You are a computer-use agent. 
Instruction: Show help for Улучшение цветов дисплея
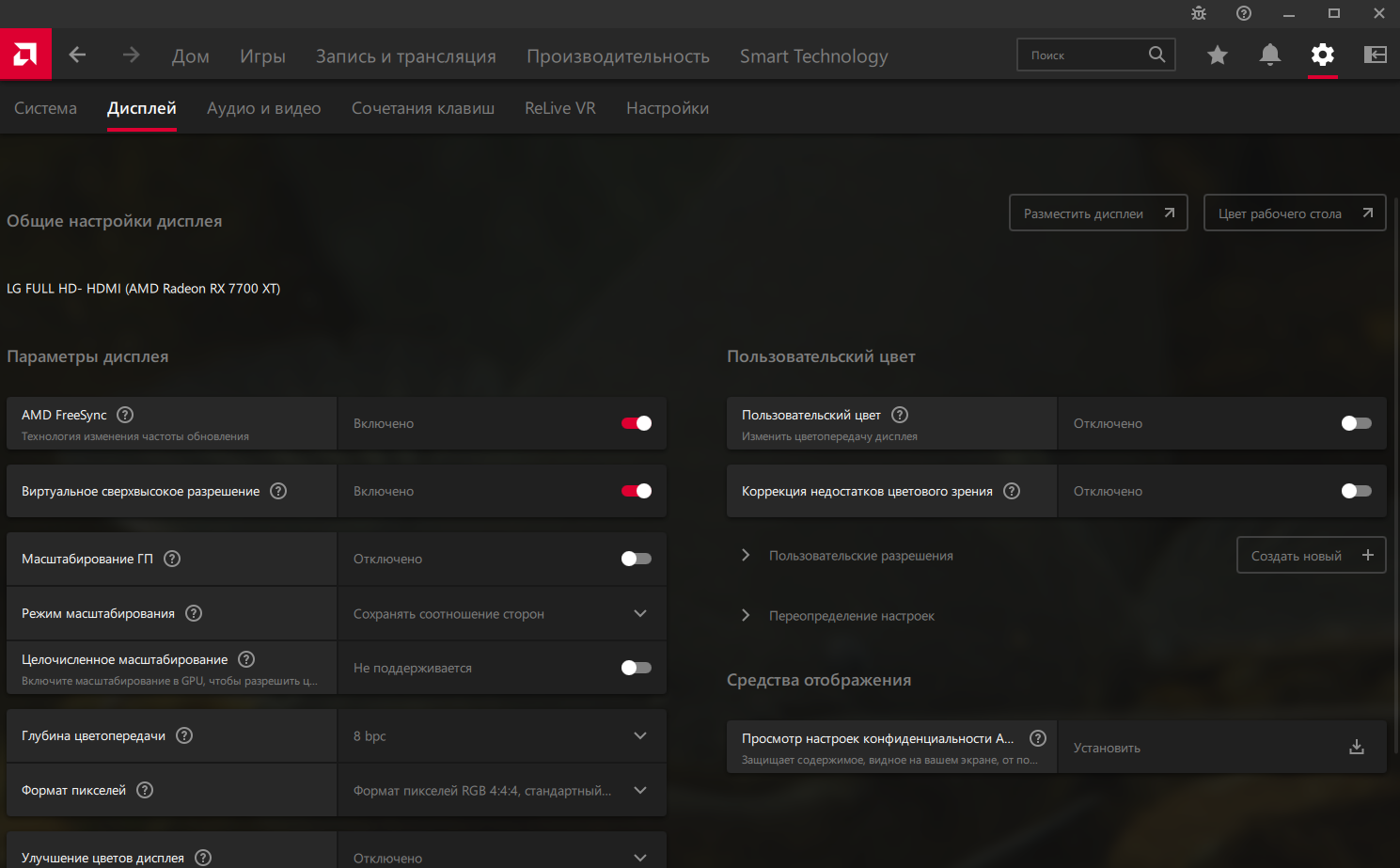pos(203,858)
